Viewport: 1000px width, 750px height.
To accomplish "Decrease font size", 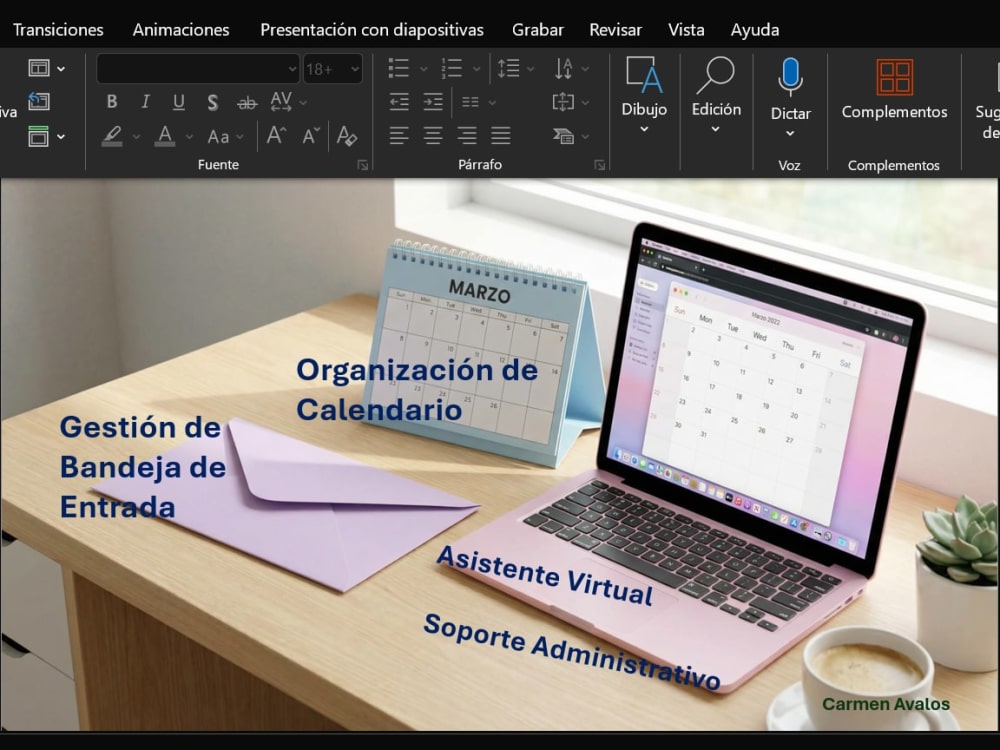I will tap(311, 136).
